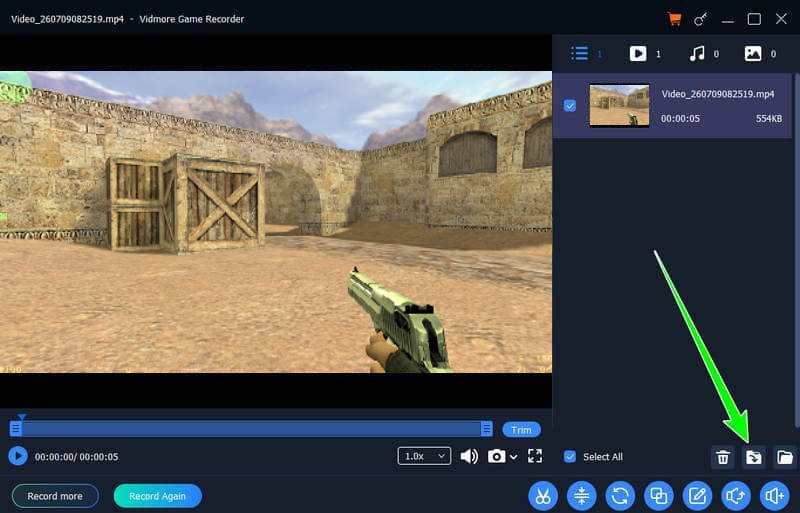This screenshot has height=513, width=800.
Task: Take a snapshot with camera icon
Action: 496,456
